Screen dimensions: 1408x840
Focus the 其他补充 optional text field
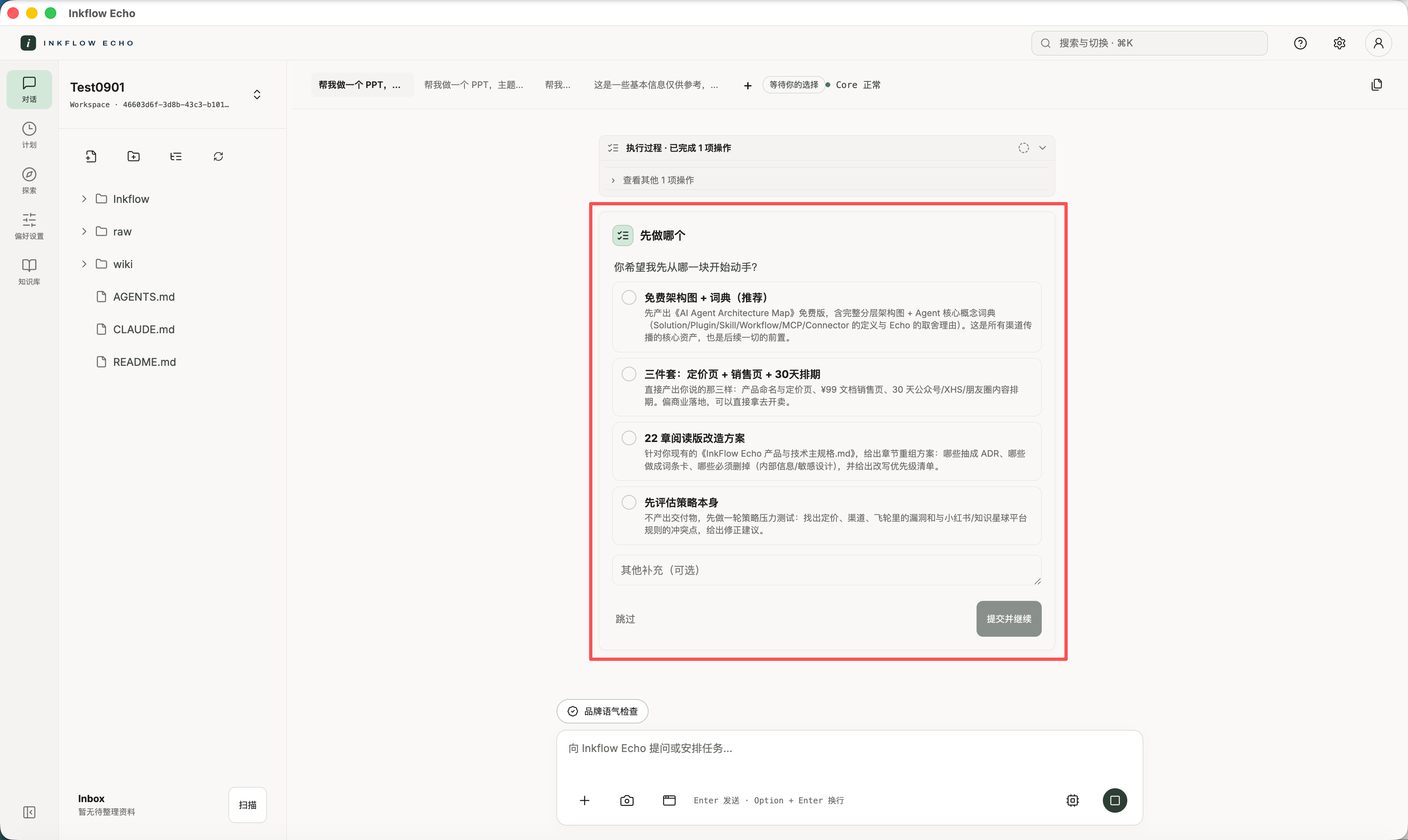point(827,570)
